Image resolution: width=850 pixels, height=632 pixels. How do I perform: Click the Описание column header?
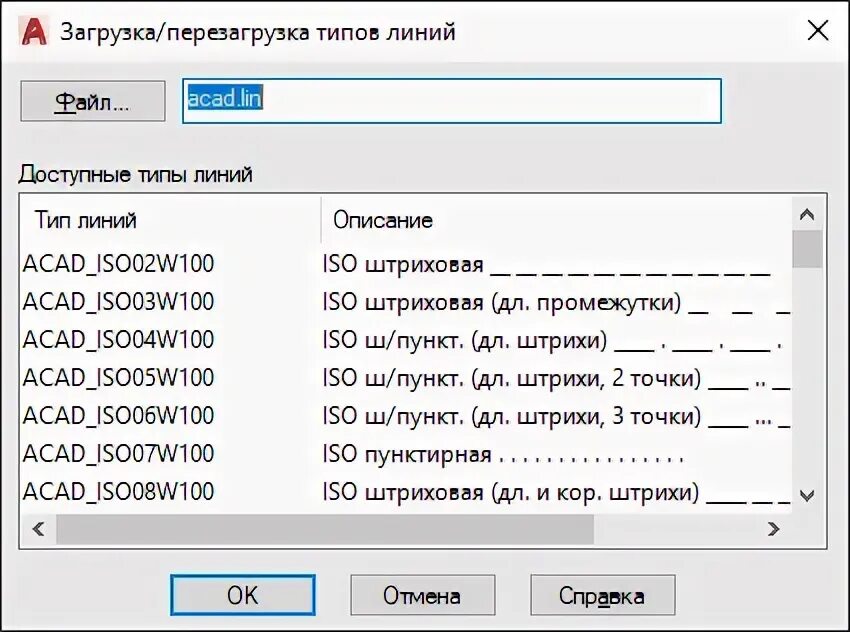pyautogui.click(x=383, y=220)
